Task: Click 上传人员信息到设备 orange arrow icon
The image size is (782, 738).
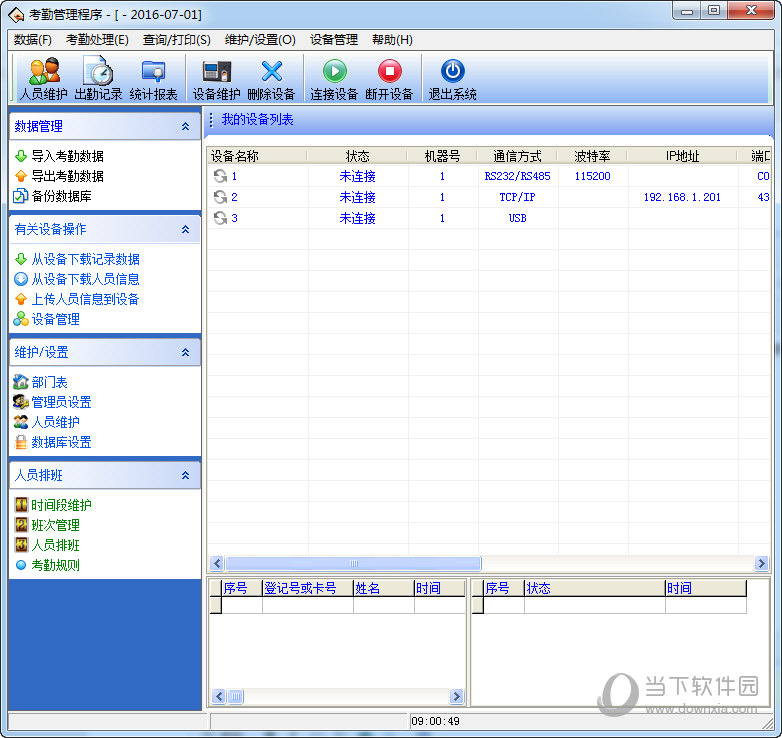Action: 21,299
